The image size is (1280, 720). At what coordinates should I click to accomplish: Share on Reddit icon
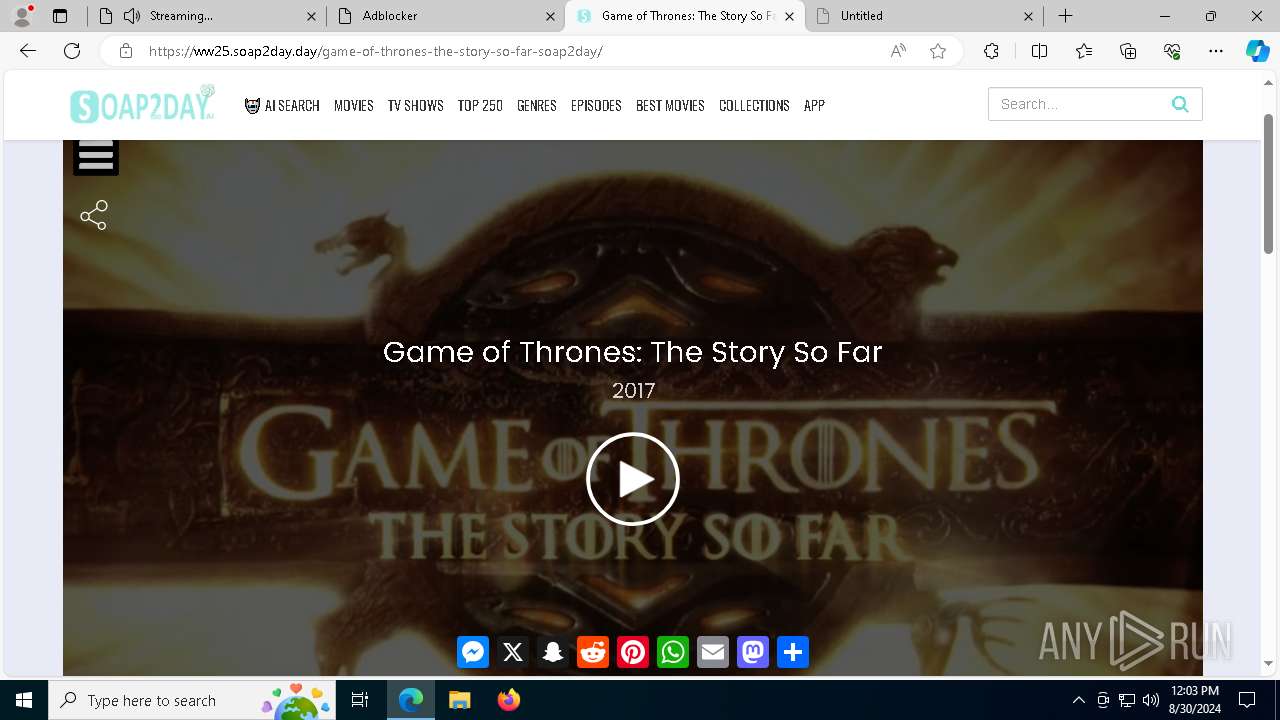[593, 652]
